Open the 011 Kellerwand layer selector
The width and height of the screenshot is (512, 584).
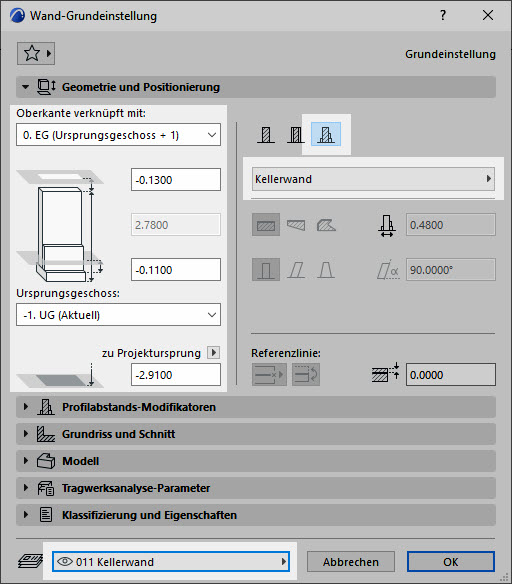[171, 561]
